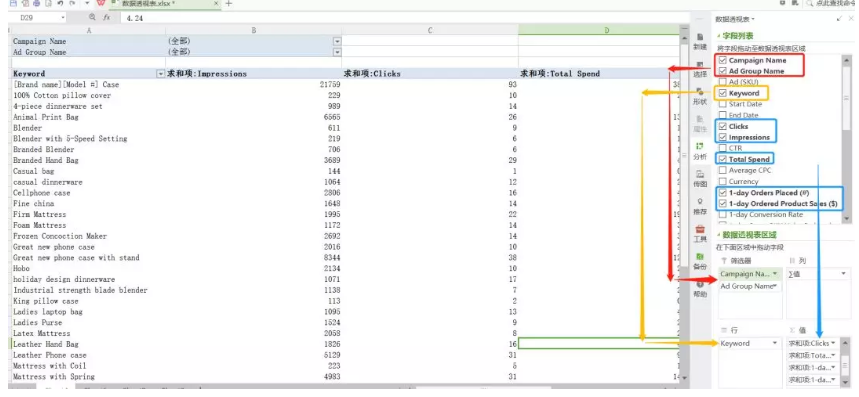Open the Keyword column header filter dropdown

pos(161,73)
